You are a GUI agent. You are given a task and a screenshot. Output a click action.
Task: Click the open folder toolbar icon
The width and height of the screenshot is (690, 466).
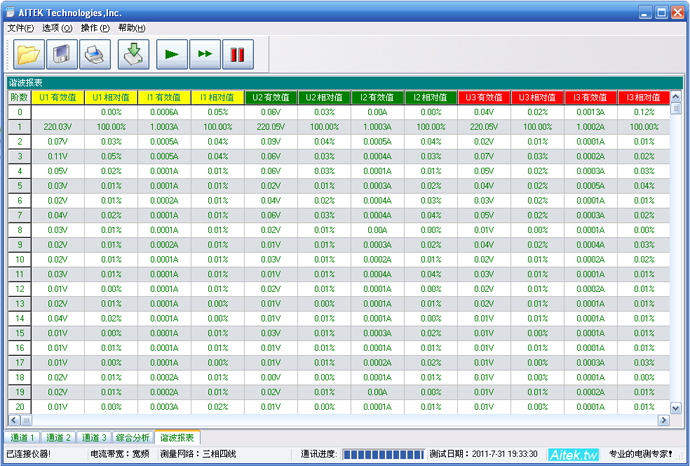click(x=27, y=54)
